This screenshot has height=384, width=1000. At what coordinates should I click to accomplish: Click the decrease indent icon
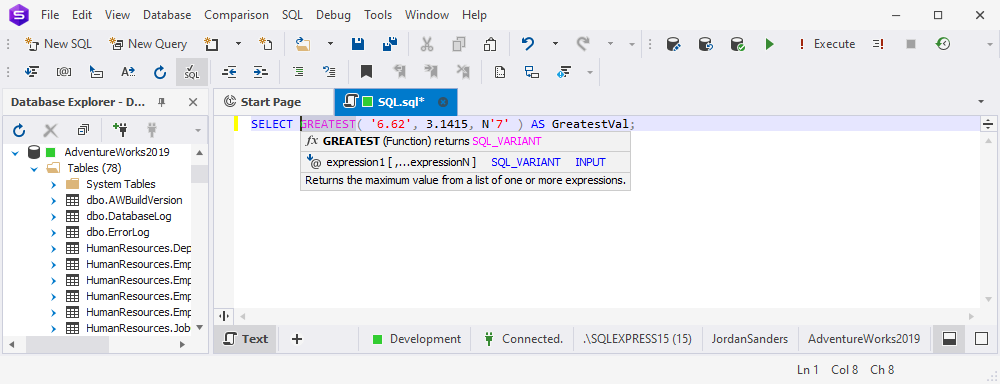pos(229,72)
